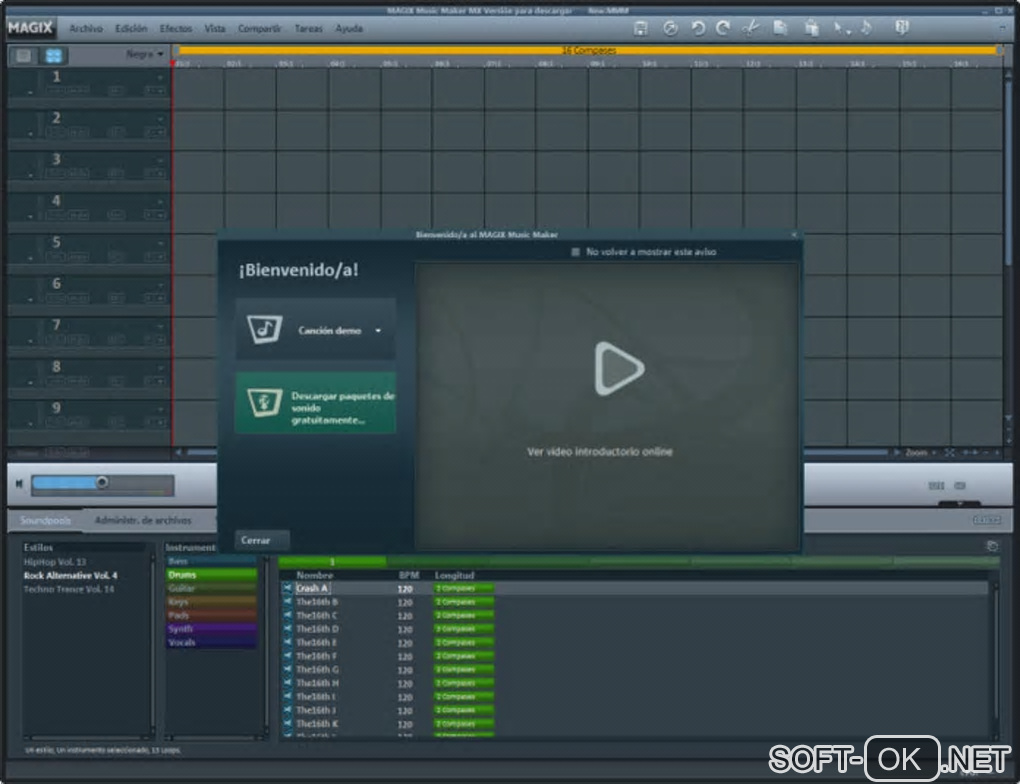This screenshot has height=784, width=1020.
Task: Click the rewind to start transport icon
Action: 19,483
